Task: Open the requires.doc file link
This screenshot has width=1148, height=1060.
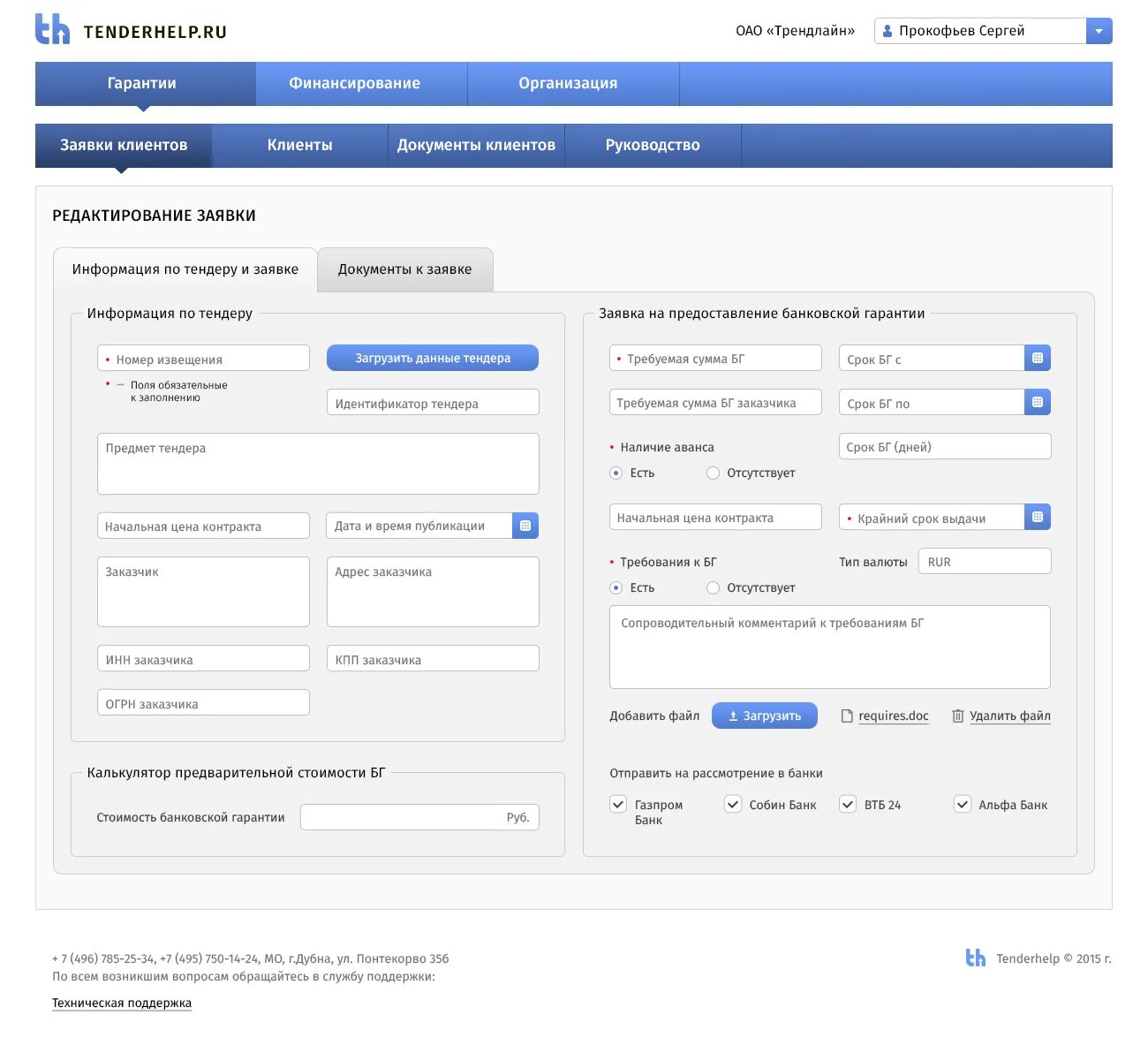Action: click(x=894, y=716)
